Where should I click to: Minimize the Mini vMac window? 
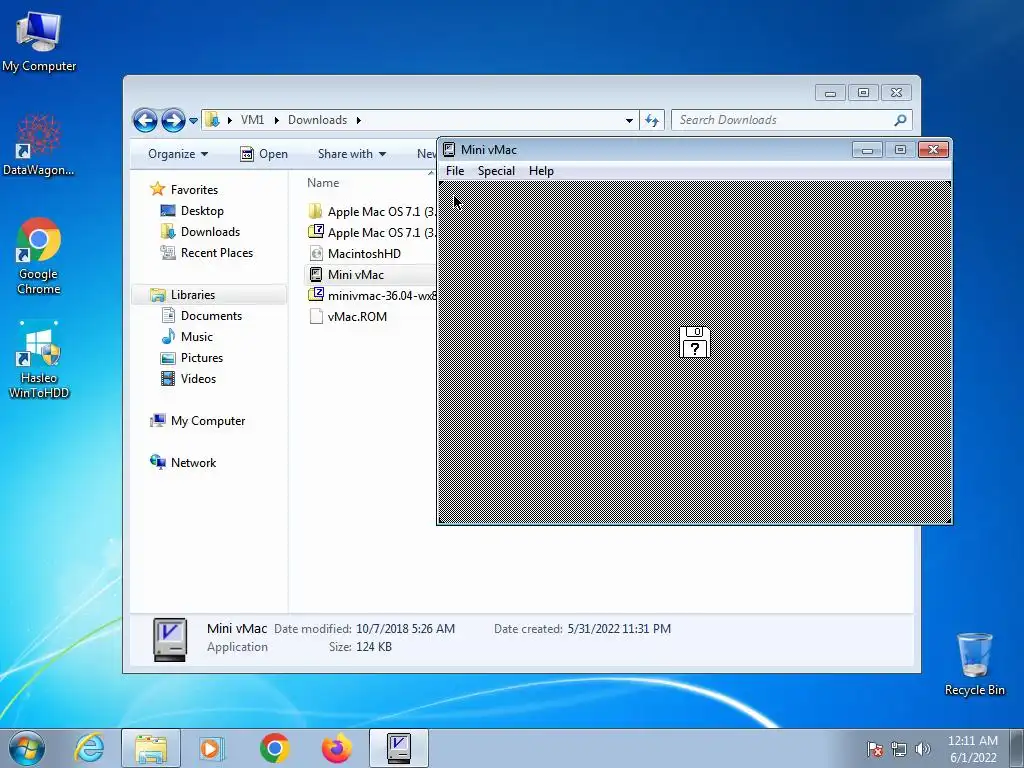[867, 150]
